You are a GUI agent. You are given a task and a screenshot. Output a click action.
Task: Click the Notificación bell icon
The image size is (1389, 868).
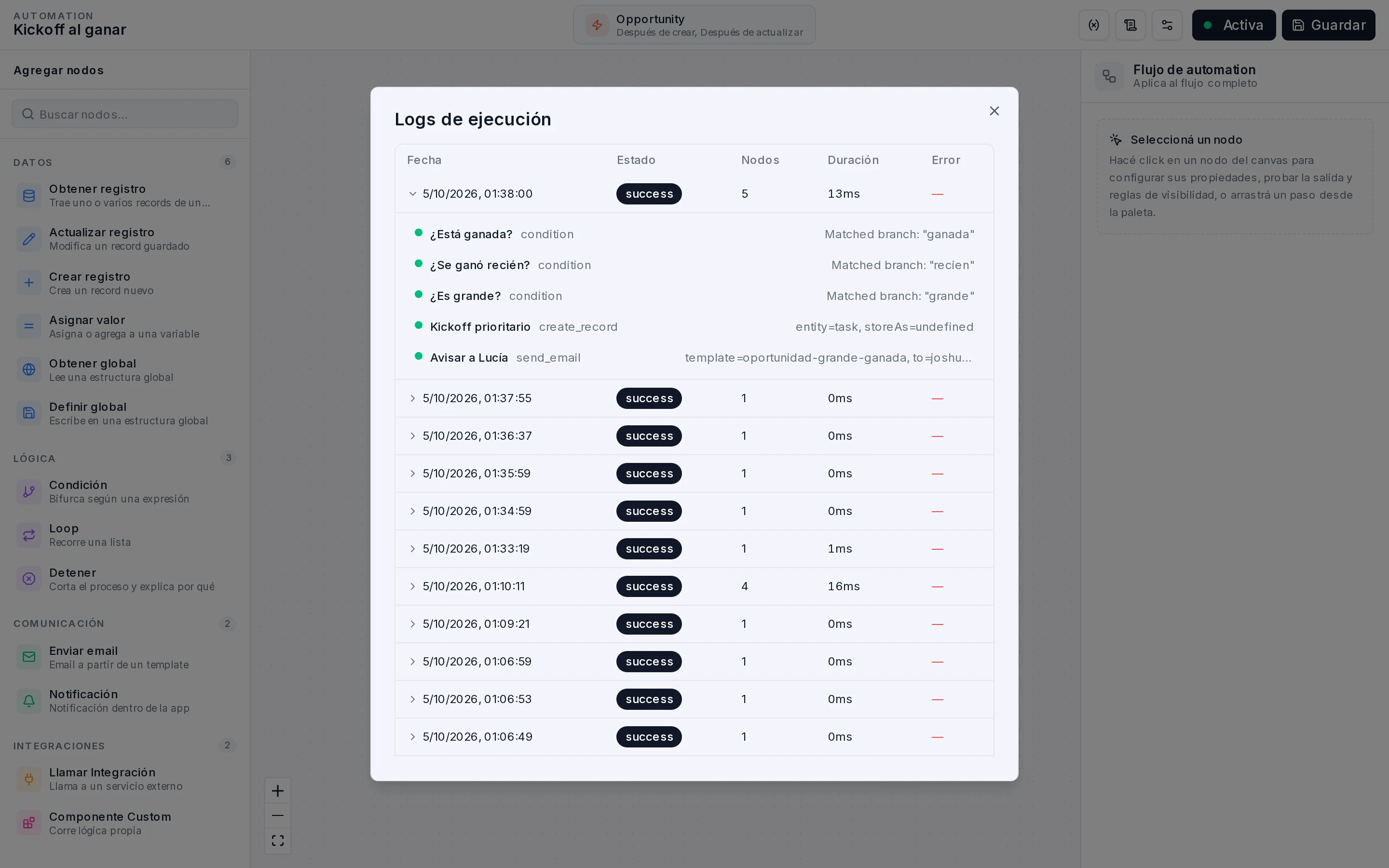click(x=29, y=700)
